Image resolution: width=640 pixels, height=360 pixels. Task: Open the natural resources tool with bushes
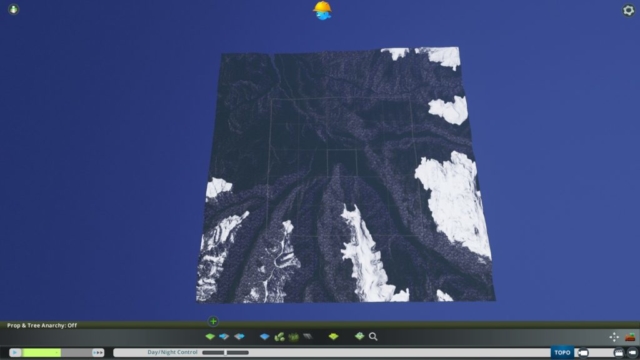293,337
